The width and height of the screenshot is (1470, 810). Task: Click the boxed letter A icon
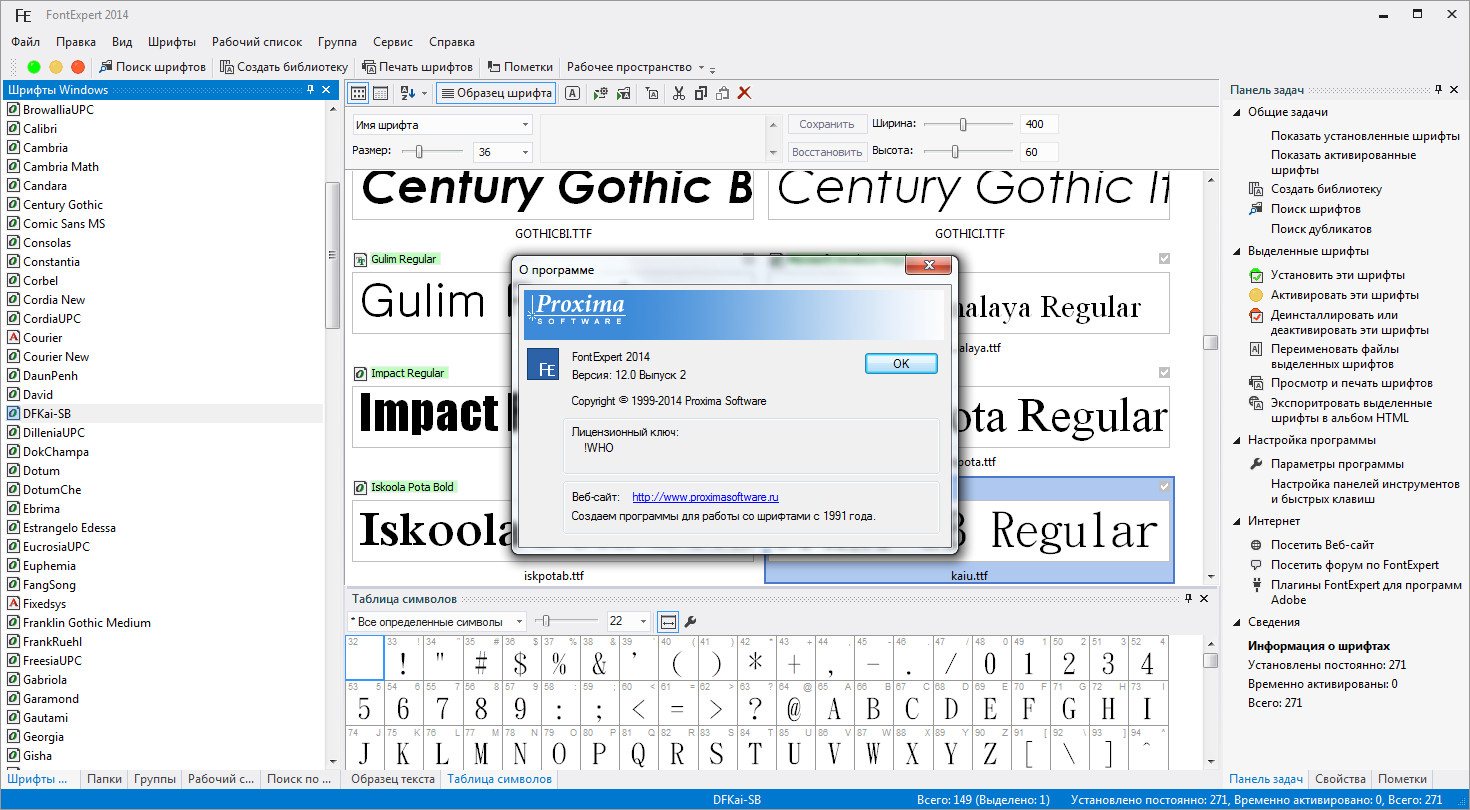[572, 93]
